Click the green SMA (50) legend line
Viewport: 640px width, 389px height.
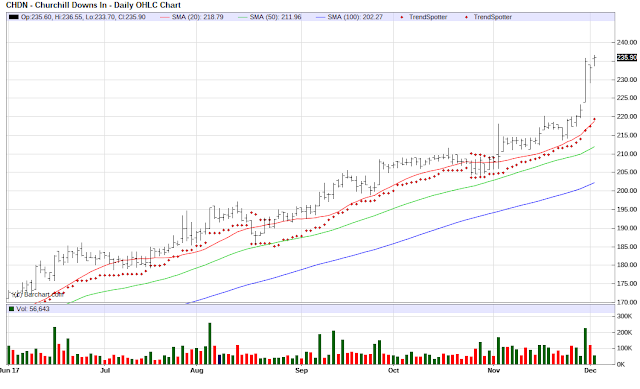click(242, 17)
